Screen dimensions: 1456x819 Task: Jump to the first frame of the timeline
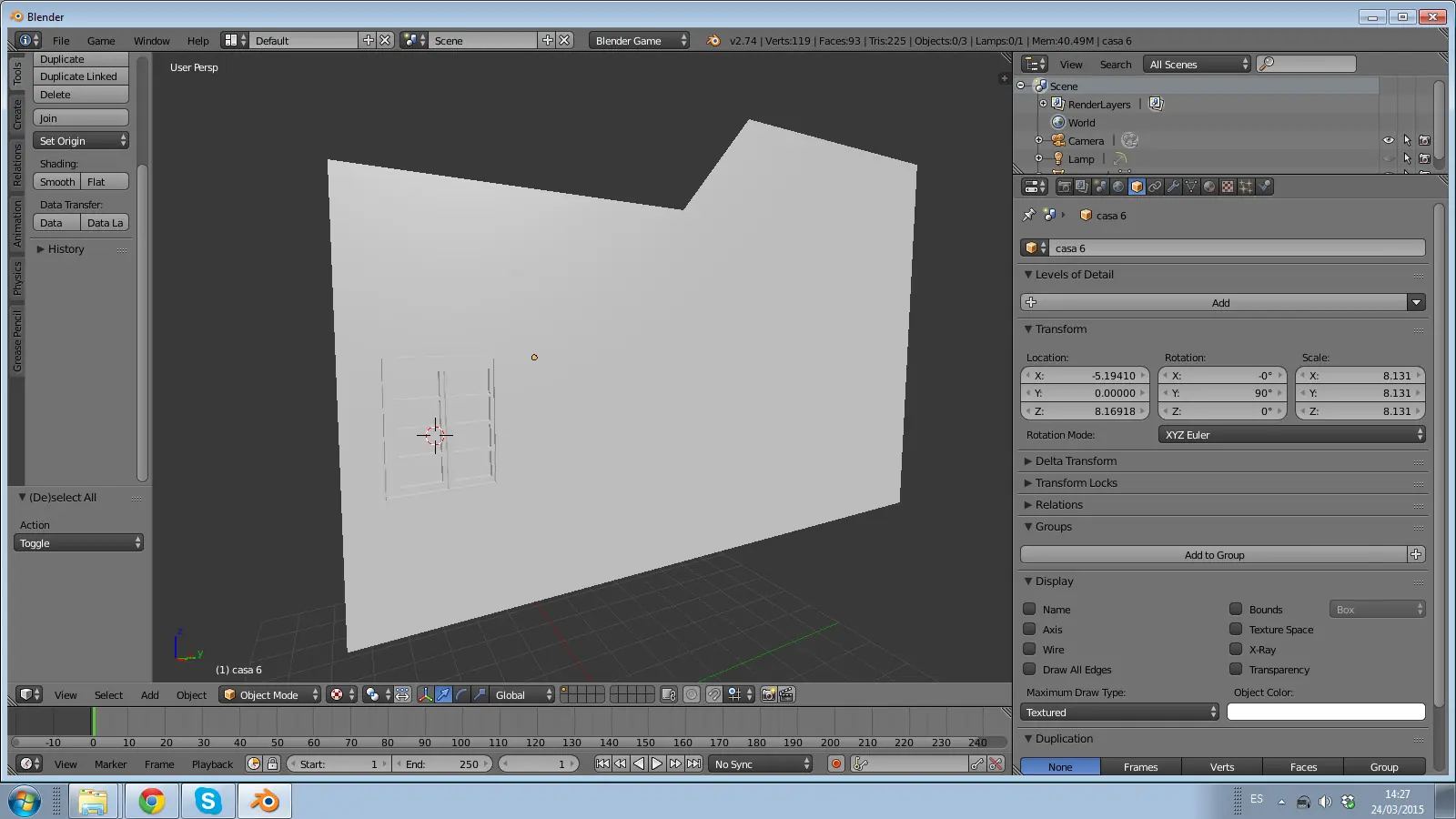[602, 763]
